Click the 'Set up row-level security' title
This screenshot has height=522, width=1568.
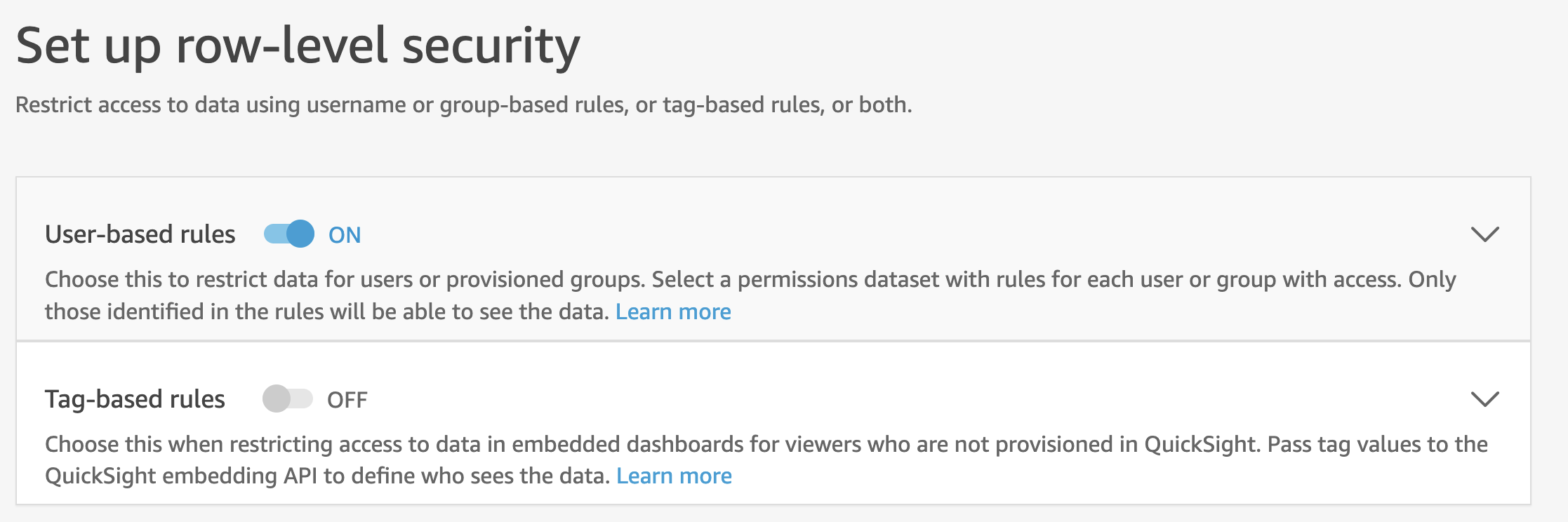[298, 46]
